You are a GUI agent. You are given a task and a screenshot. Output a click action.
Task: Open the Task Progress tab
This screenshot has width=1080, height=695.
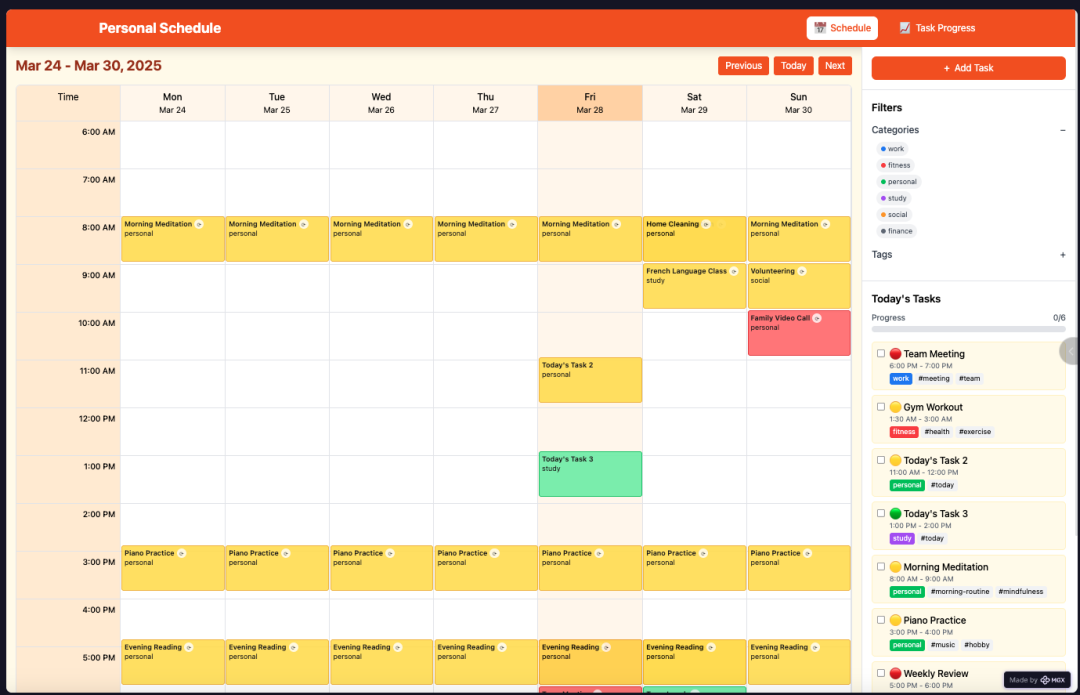[937, 28]
